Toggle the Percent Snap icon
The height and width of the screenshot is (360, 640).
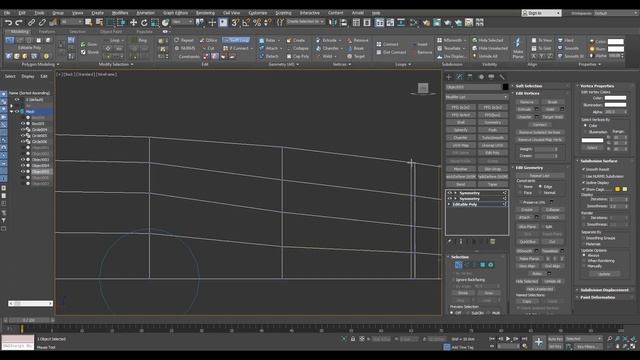(x=257, y=22)
